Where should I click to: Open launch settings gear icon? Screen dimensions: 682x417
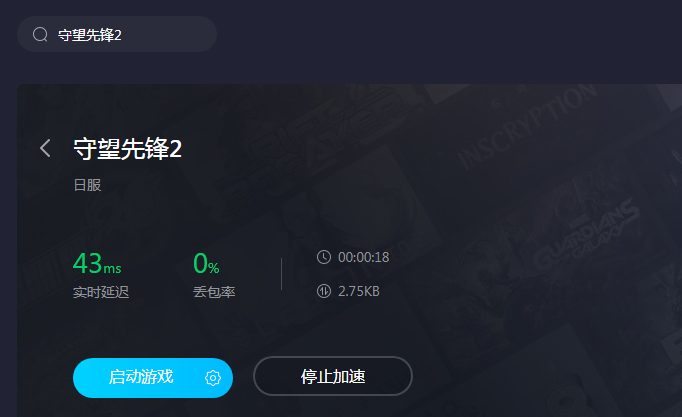(213, 378)
